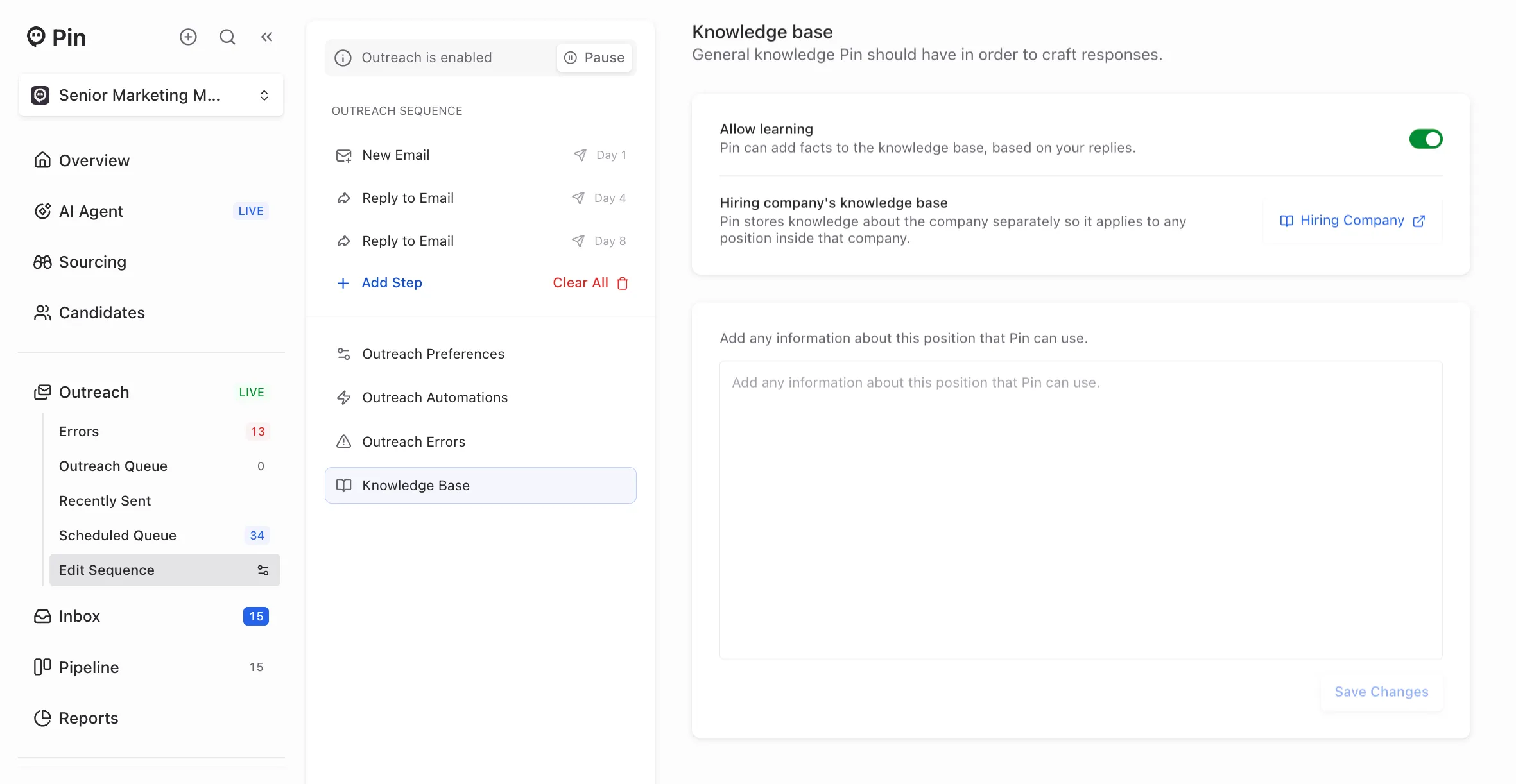The width and height of the screenshot is (1516, 784).
Task: Open Reports
Action: click(151, 718)
